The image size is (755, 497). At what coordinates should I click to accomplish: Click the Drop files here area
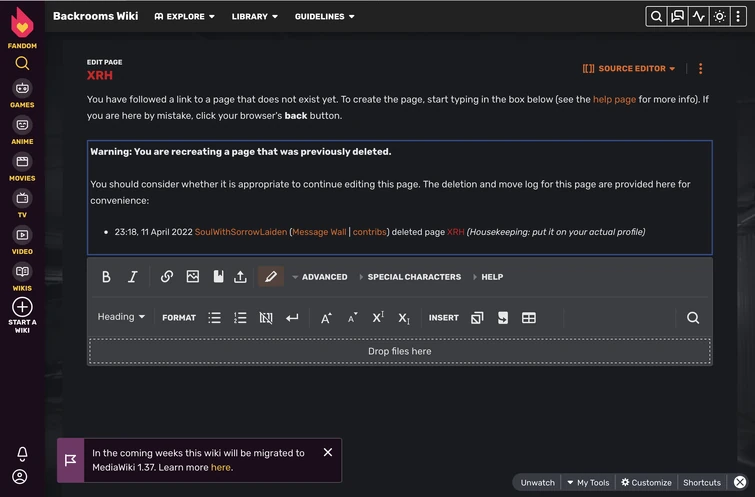coord(400,351)
